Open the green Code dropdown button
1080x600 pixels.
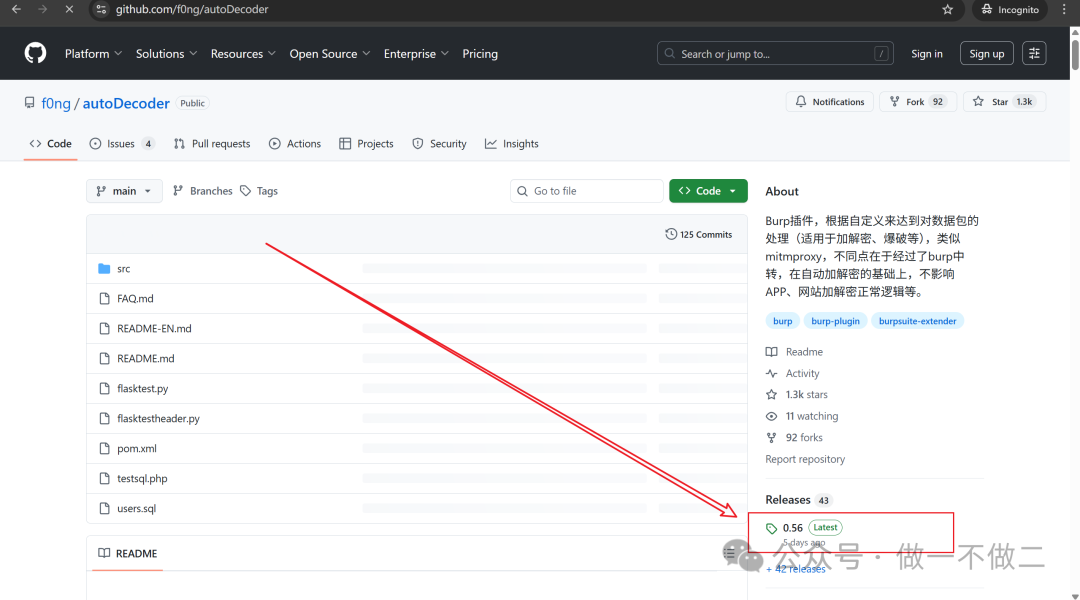click(708, 191)
